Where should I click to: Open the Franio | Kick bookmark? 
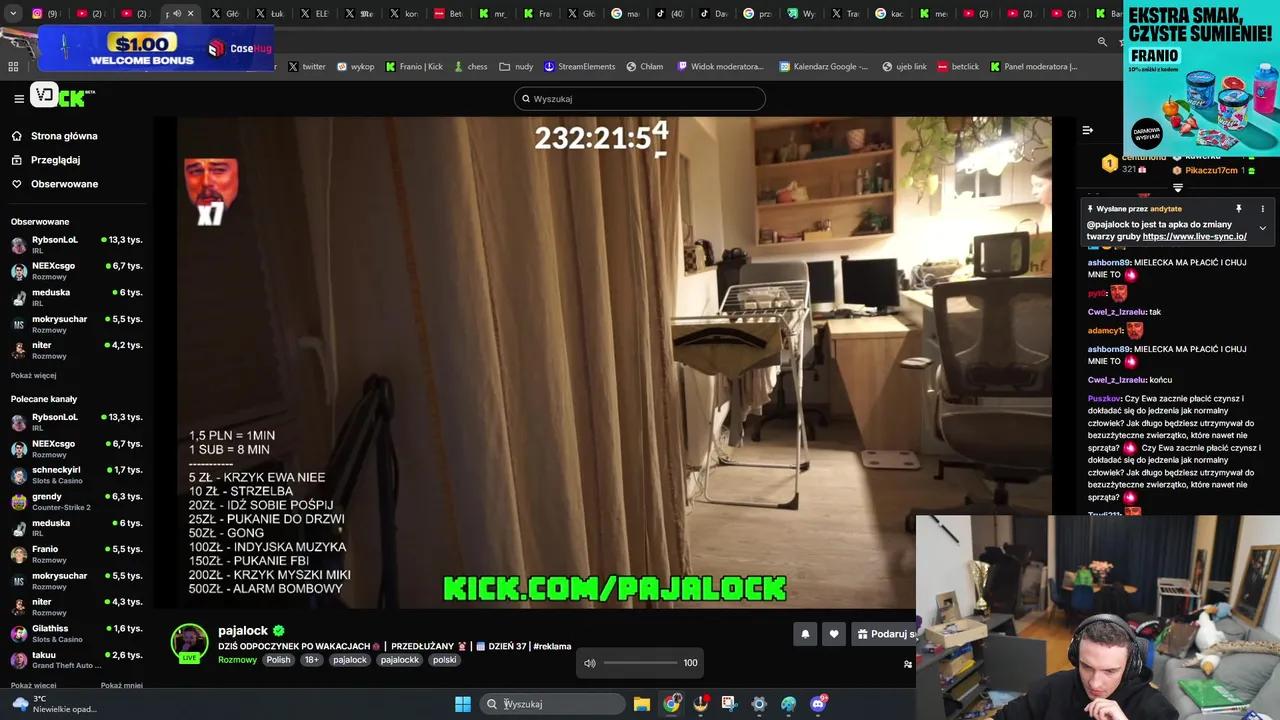tap(414, 67)
